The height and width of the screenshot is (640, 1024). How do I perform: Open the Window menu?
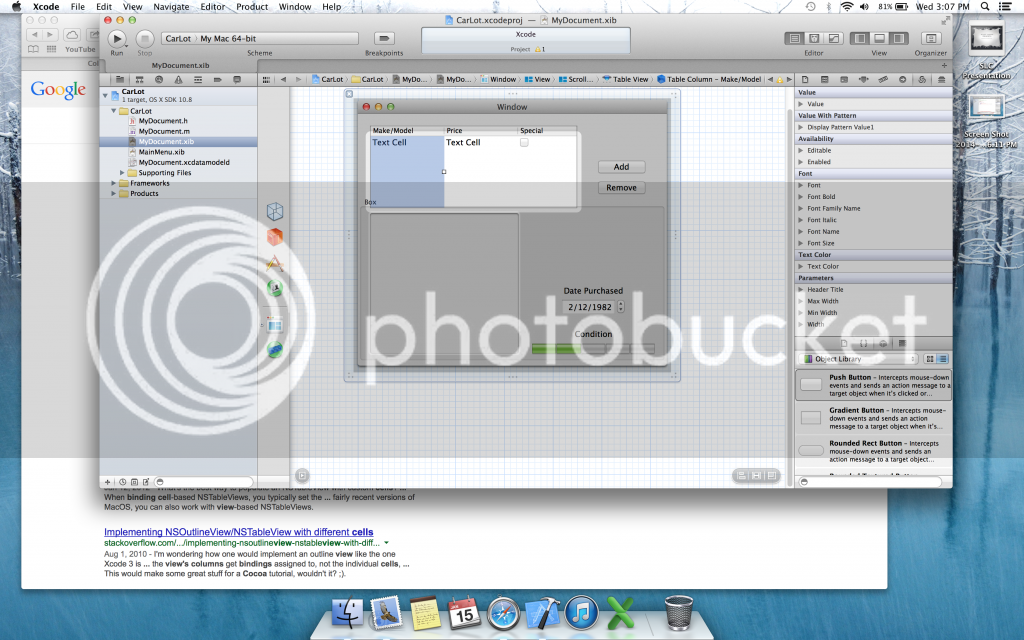295,7
